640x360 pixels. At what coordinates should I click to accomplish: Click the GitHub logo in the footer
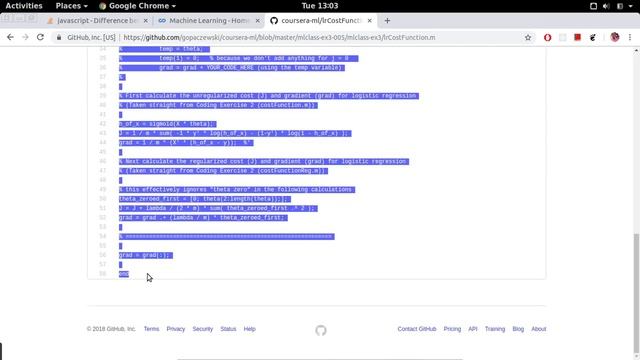[x=321, y=330]
